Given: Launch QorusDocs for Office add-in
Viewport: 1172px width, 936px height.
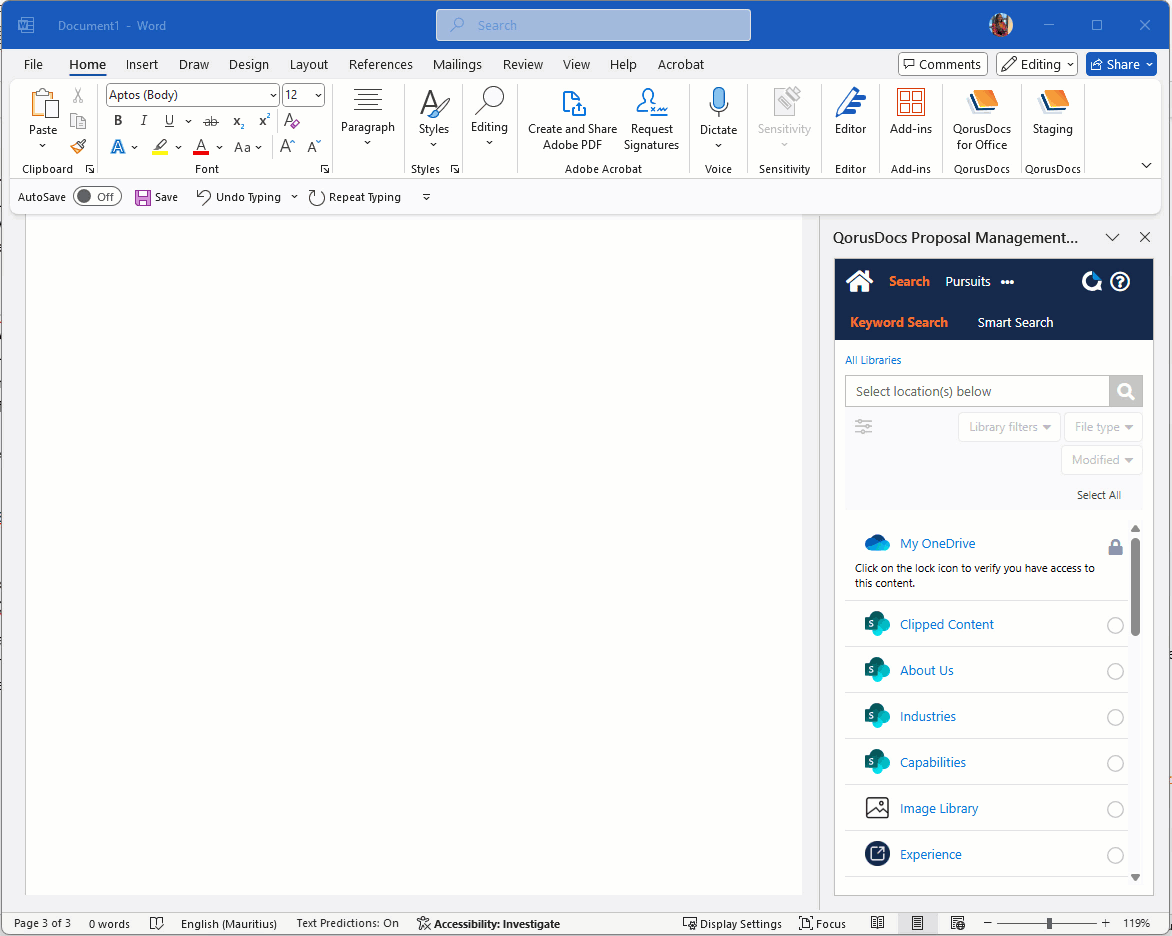Looking at the screenshot, I should pos(982,103).
